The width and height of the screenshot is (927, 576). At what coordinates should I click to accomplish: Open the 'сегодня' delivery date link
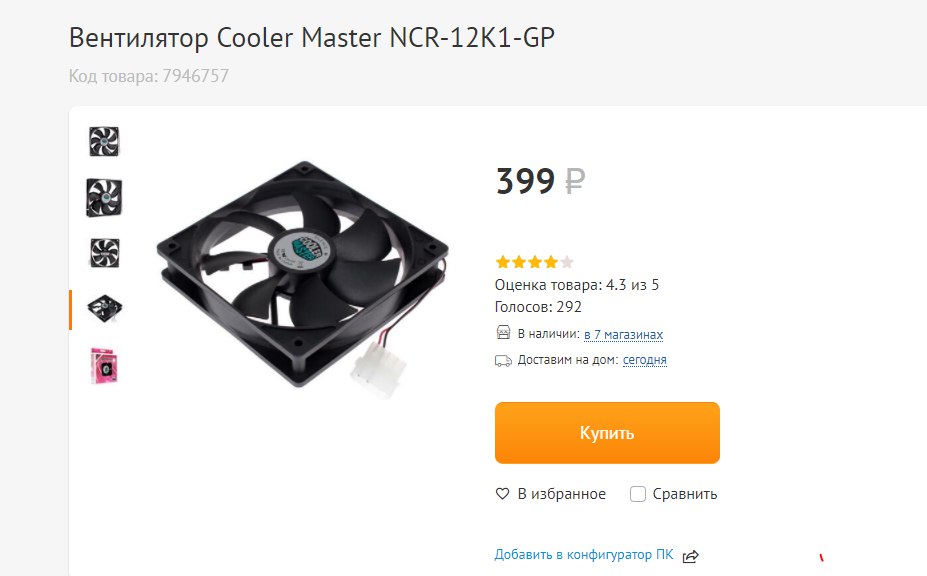(x=644, y=360)
